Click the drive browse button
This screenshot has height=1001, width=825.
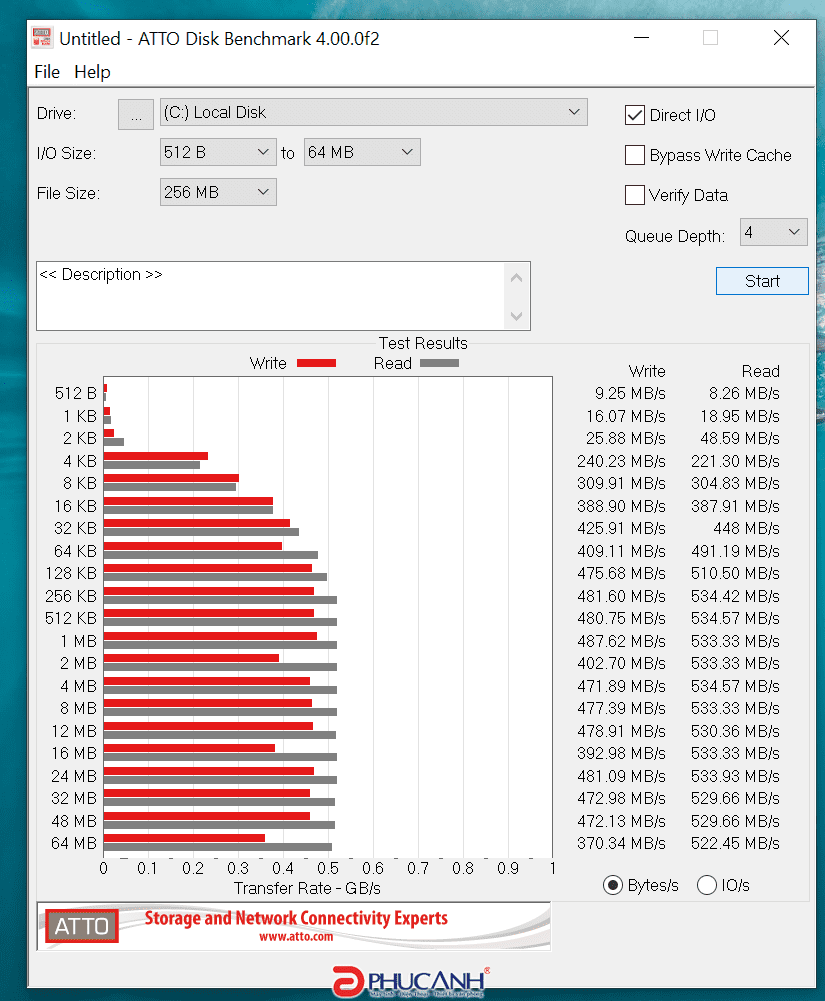point(135,114)
